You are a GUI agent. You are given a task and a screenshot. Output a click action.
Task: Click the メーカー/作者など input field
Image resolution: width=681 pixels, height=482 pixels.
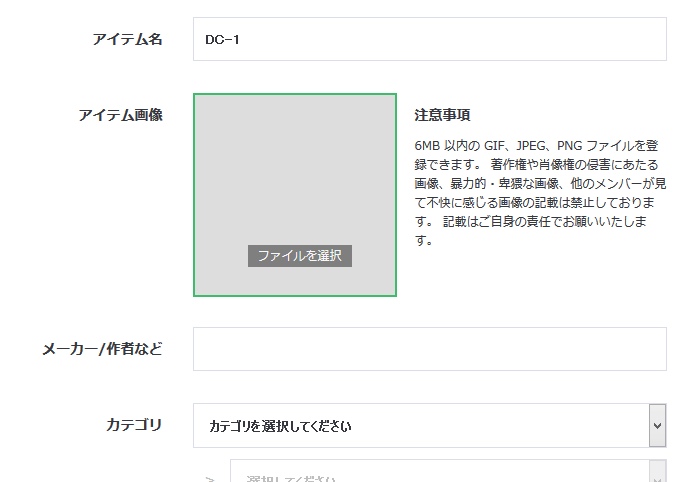coord(429,349)
